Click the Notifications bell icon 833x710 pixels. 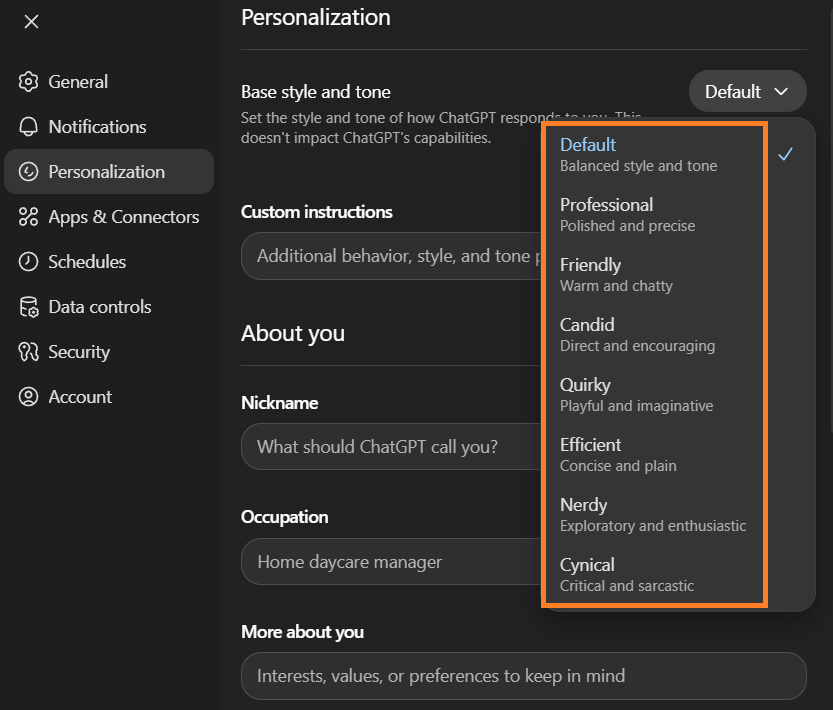(x=28, y=127)
